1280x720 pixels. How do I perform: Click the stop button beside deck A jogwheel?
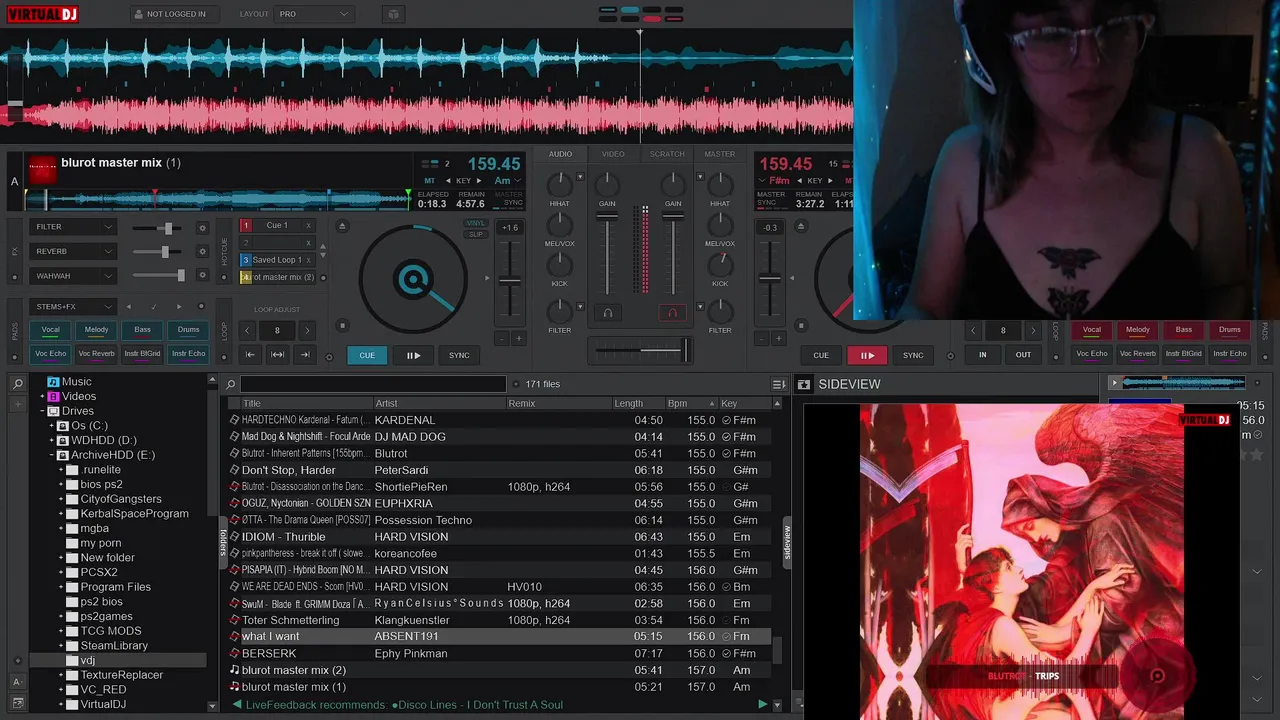342,325
